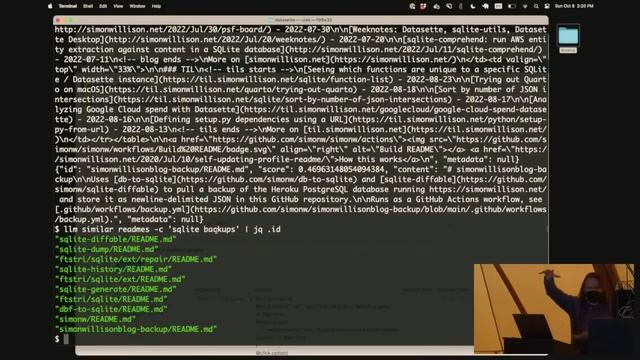Click last "simonwillisonblog-backup/README.md" green line
This screenshot has height=360, width=640.
point(136,329)
